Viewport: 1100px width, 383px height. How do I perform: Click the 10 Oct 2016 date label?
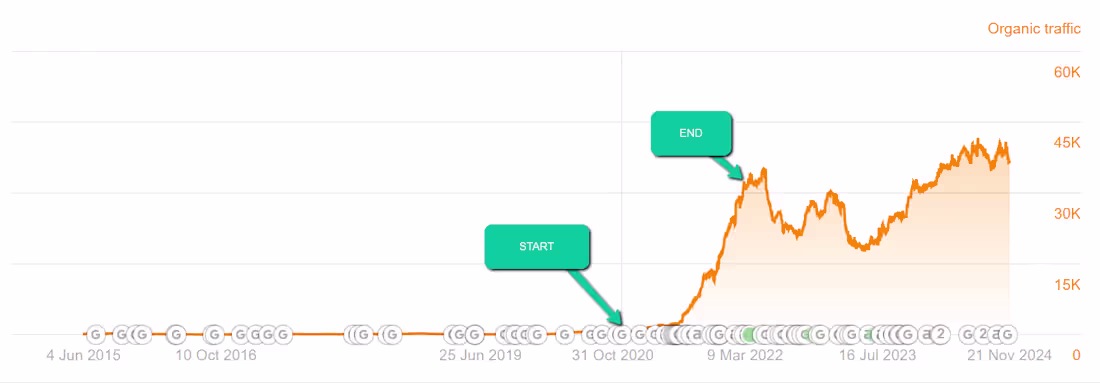coord(216,356)
